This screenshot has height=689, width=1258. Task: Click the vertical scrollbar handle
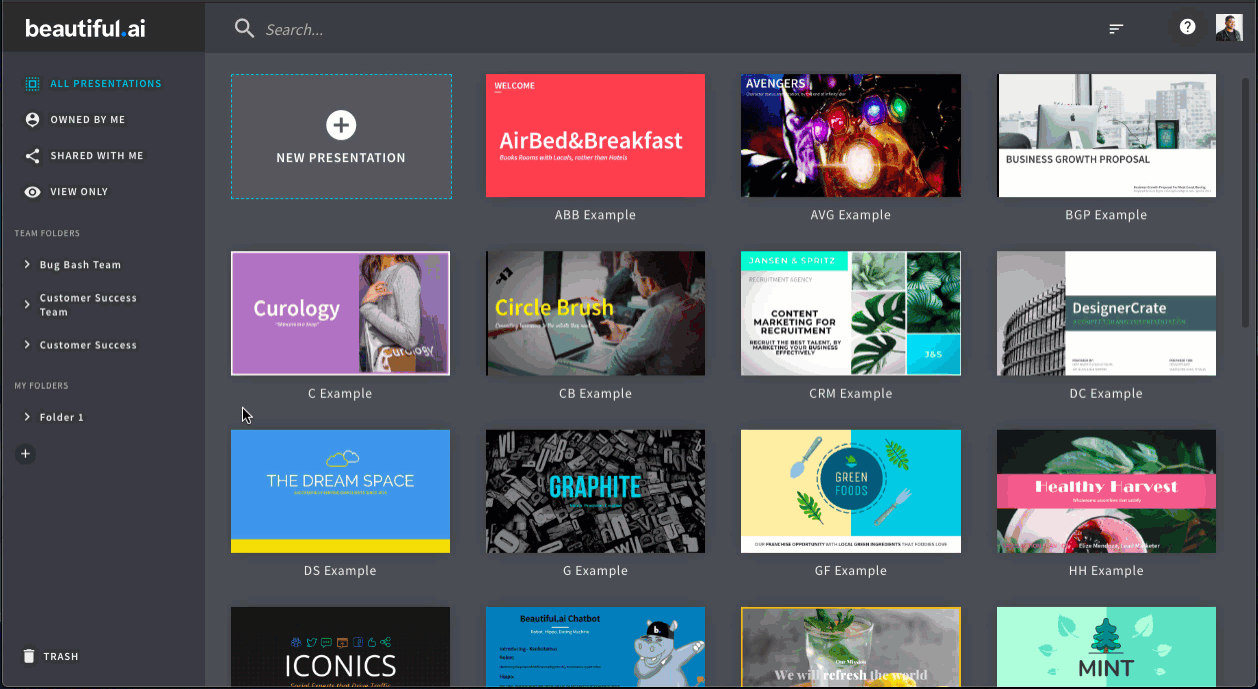click(1246, 202)
